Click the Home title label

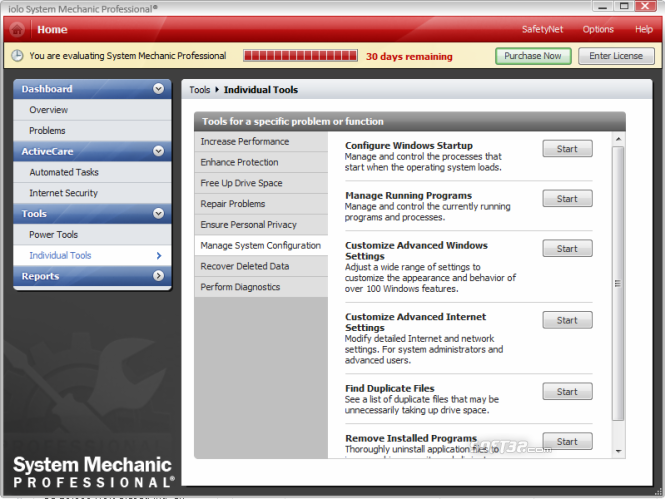coord(52,30)
